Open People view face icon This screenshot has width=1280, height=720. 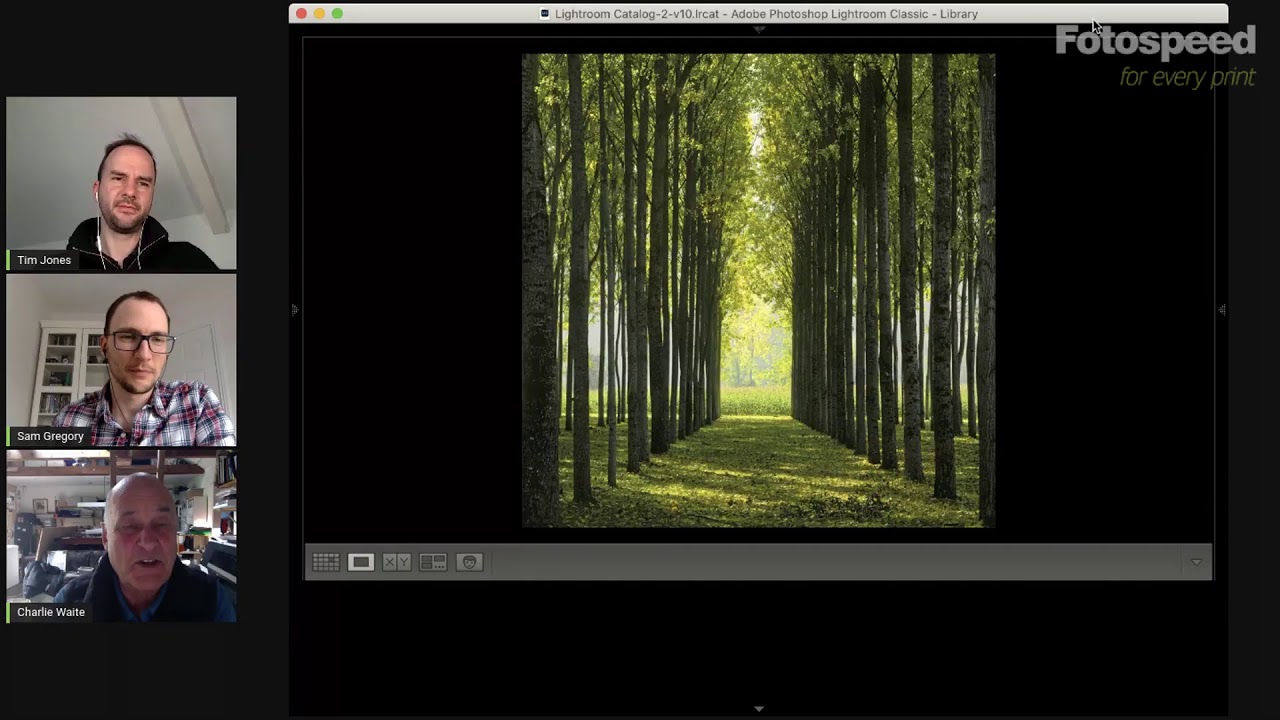pos(469,563)
